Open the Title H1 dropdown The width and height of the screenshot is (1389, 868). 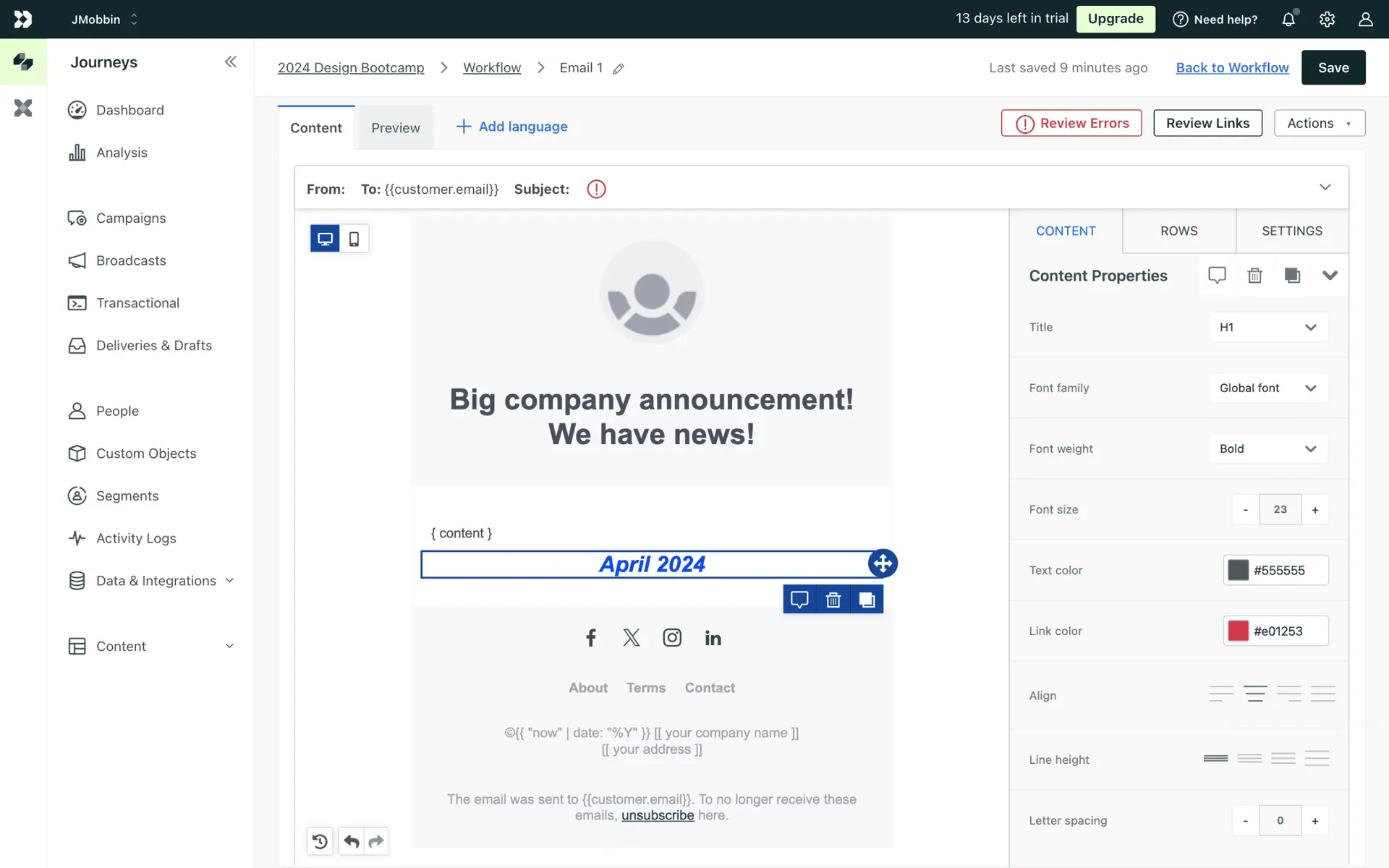1268,328
